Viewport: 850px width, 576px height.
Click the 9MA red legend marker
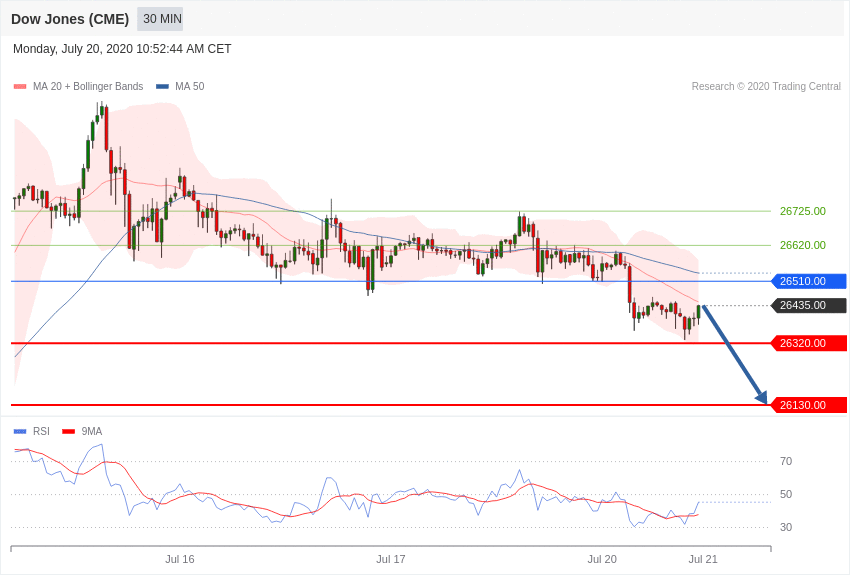68,432
